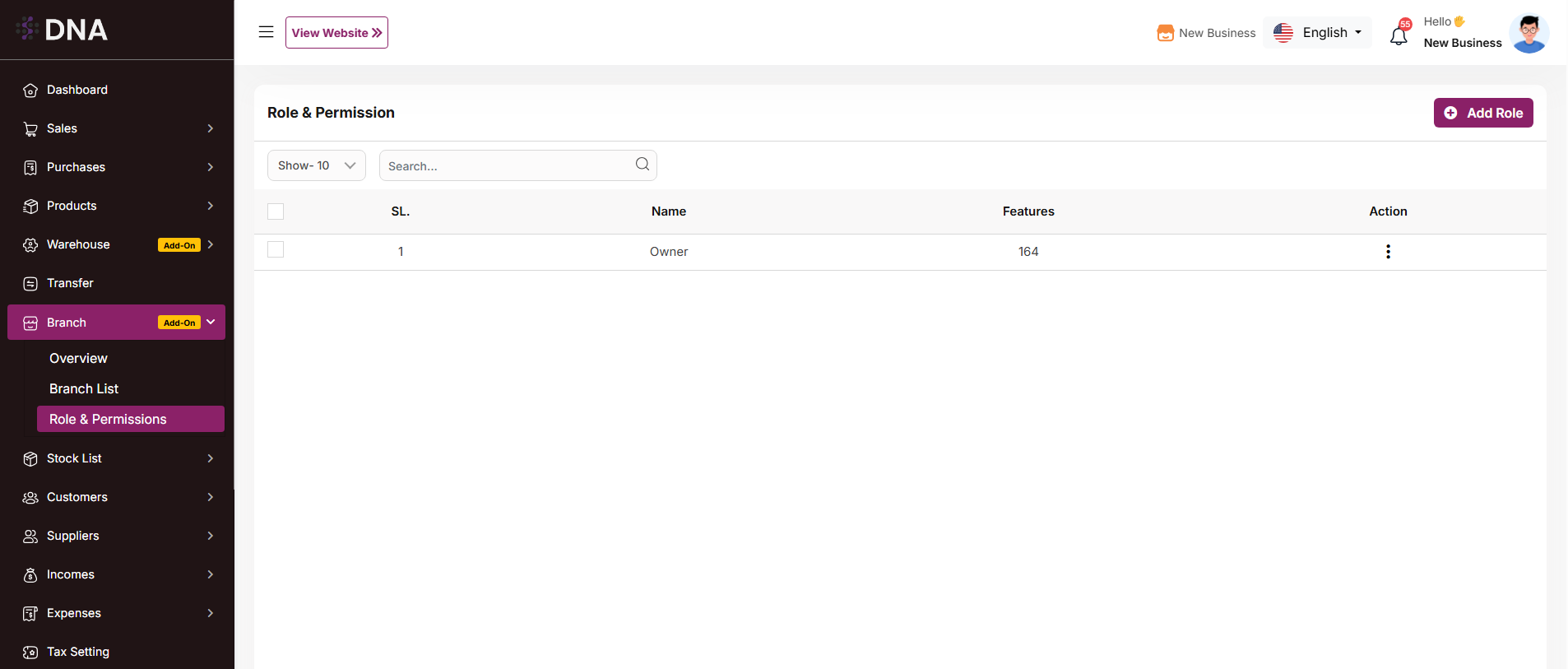Screen dimensions: 1568x669
Task: Open the Show- 10 entries dropdown
Action: [x=316, y=165]
